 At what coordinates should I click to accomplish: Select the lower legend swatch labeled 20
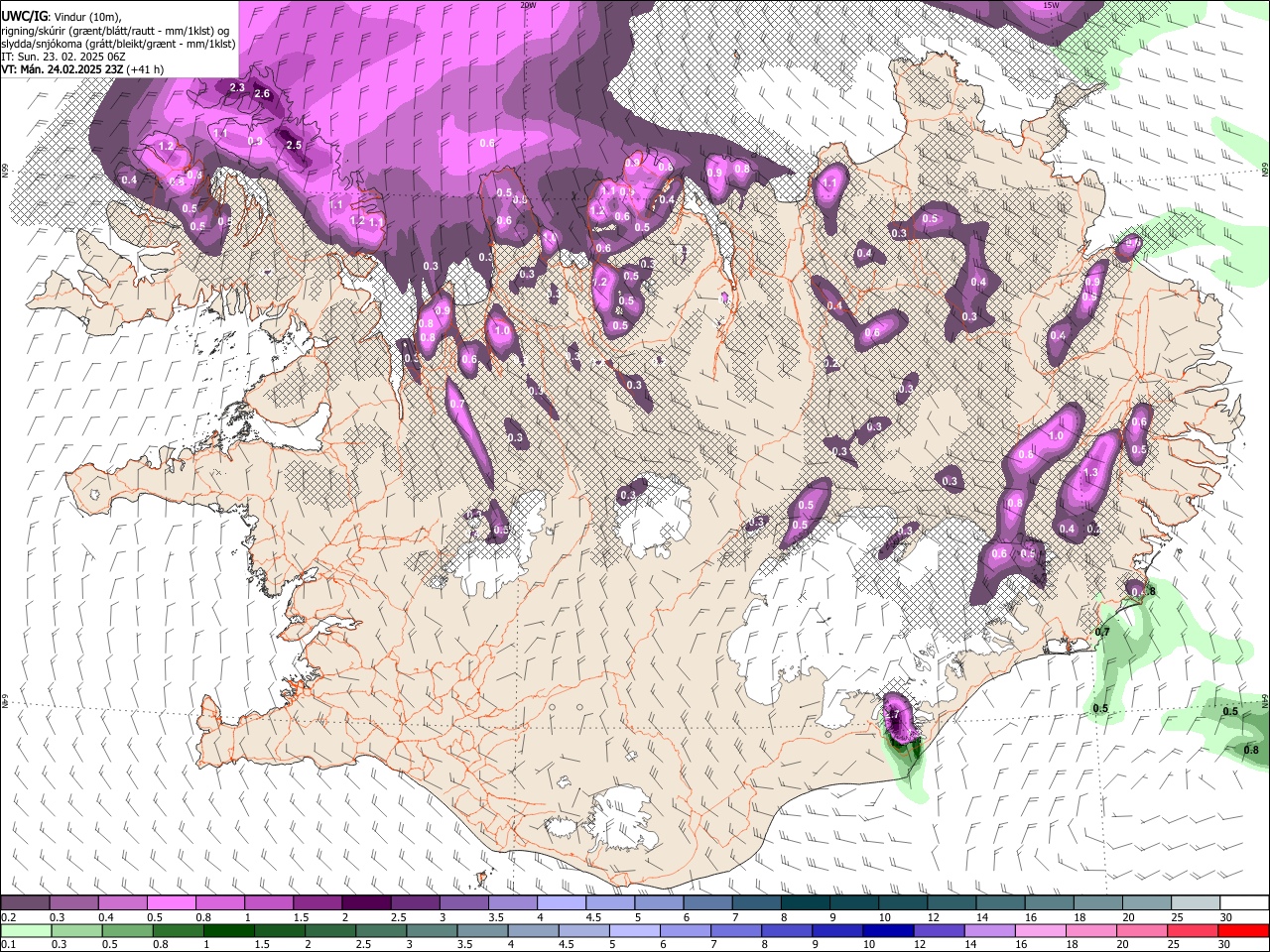click(x=1143, y=930)
